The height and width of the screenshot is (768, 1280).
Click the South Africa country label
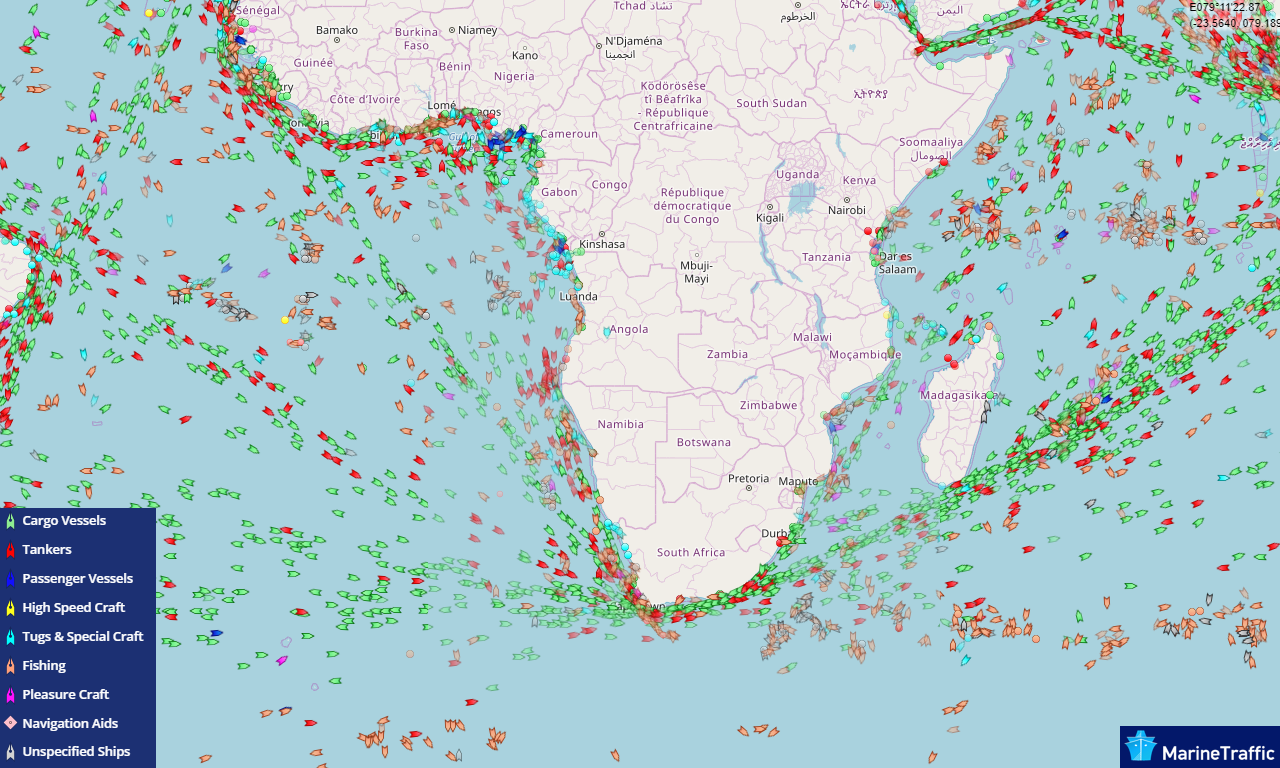point(691,552)
